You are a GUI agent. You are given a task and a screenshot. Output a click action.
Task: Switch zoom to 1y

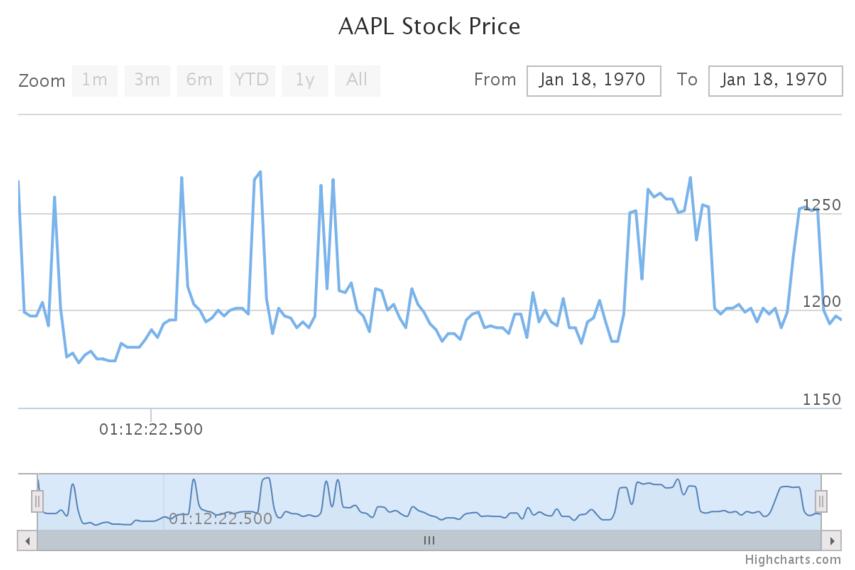coord(304,80)
